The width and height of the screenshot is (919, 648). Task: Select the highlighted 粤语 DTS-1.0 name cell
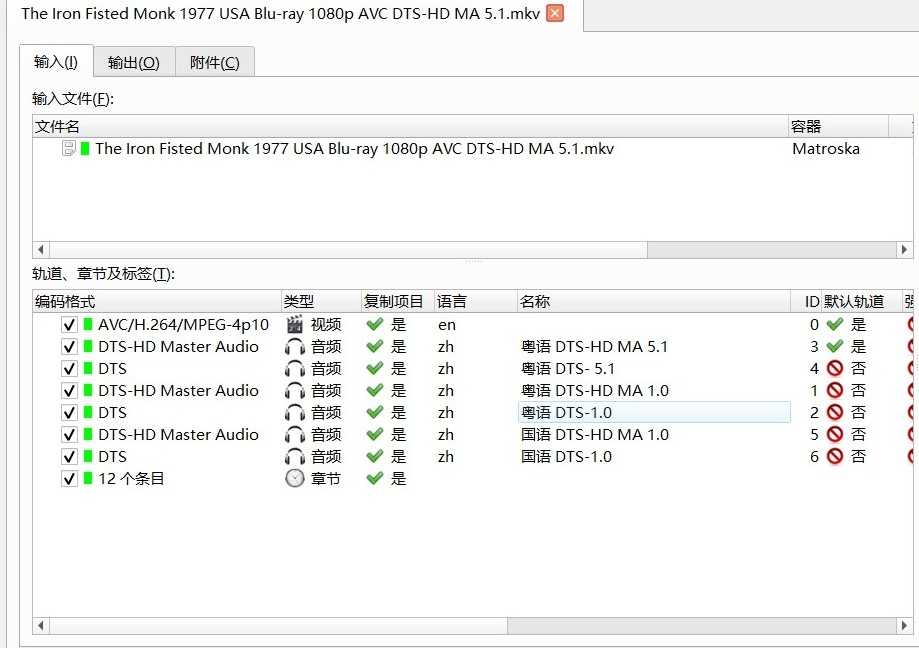click(654, 412)
